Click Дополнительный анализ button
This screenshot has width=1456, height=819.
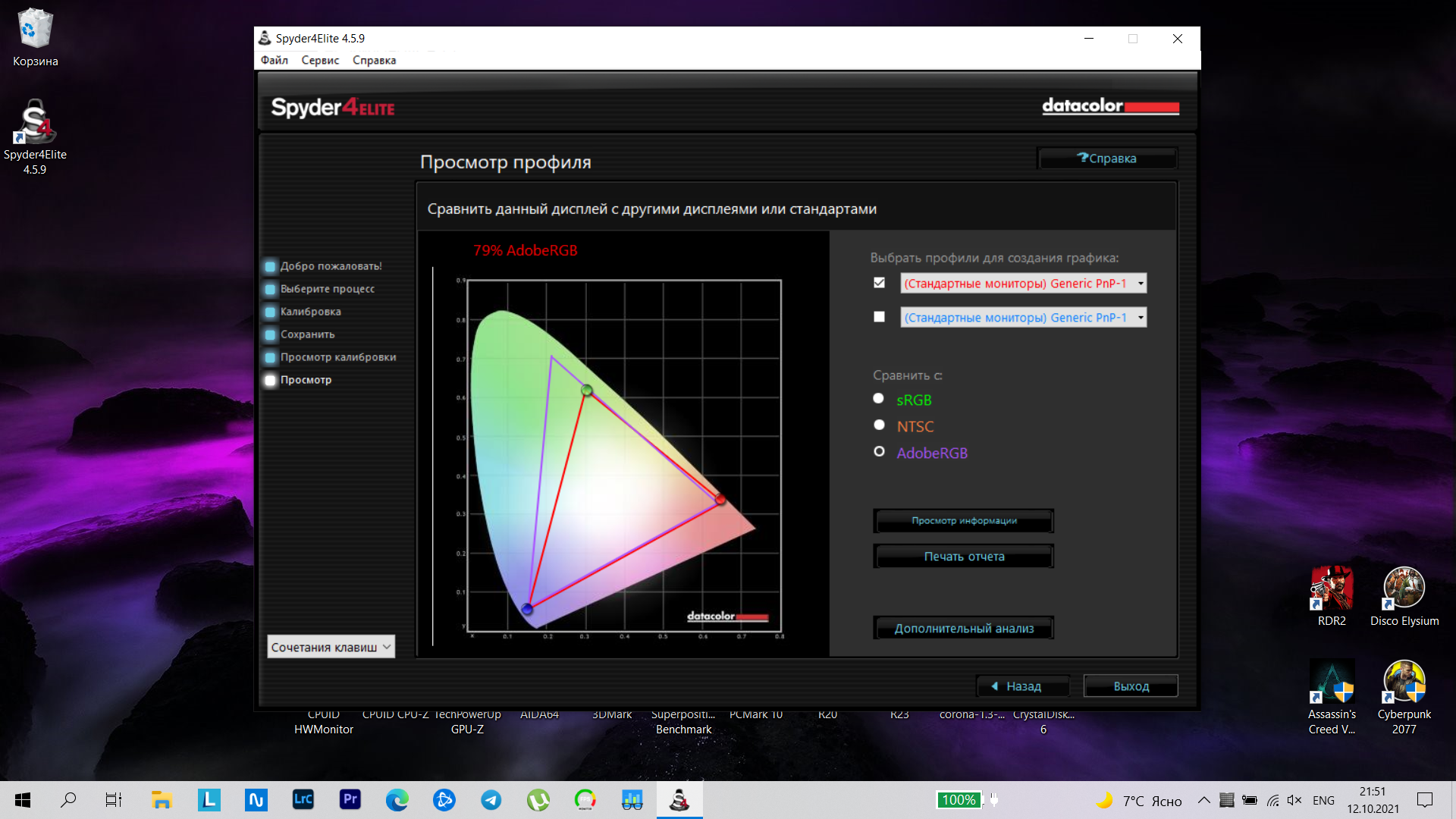point(964,628)
